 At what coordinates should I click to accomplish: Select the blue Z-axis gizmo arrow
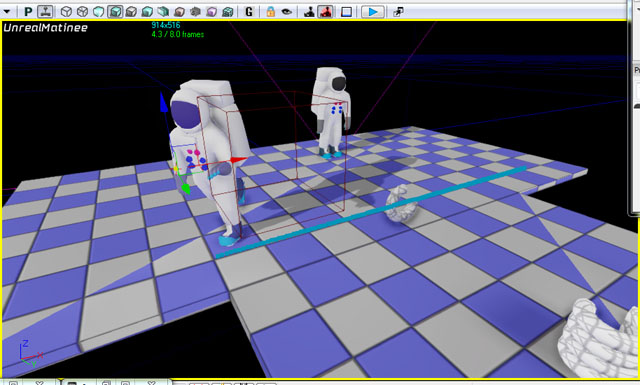click(x=163, y=102)
